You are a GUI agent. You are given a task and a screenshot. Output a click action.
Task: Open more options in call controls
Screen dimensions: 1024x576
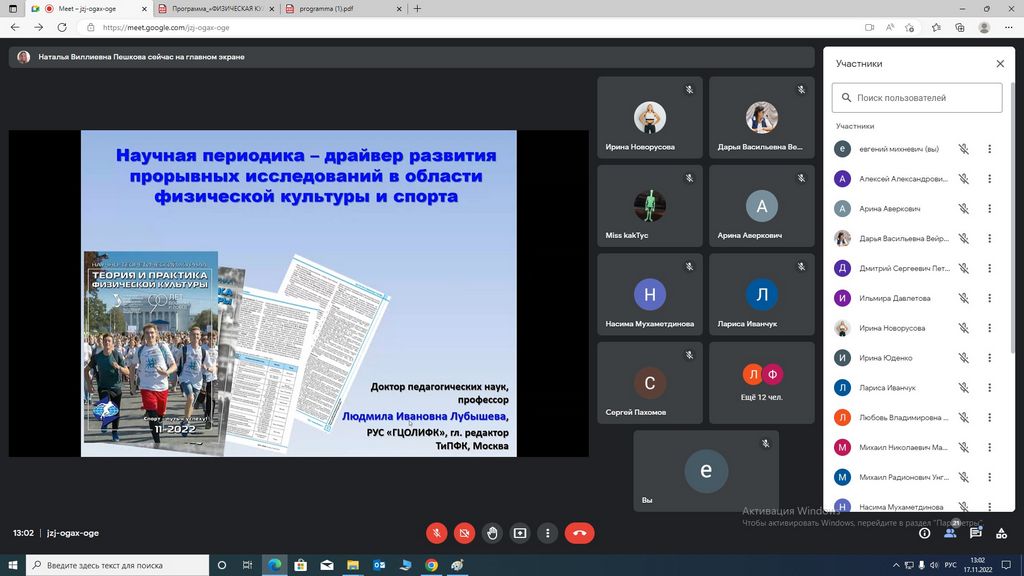coord(547,533)
